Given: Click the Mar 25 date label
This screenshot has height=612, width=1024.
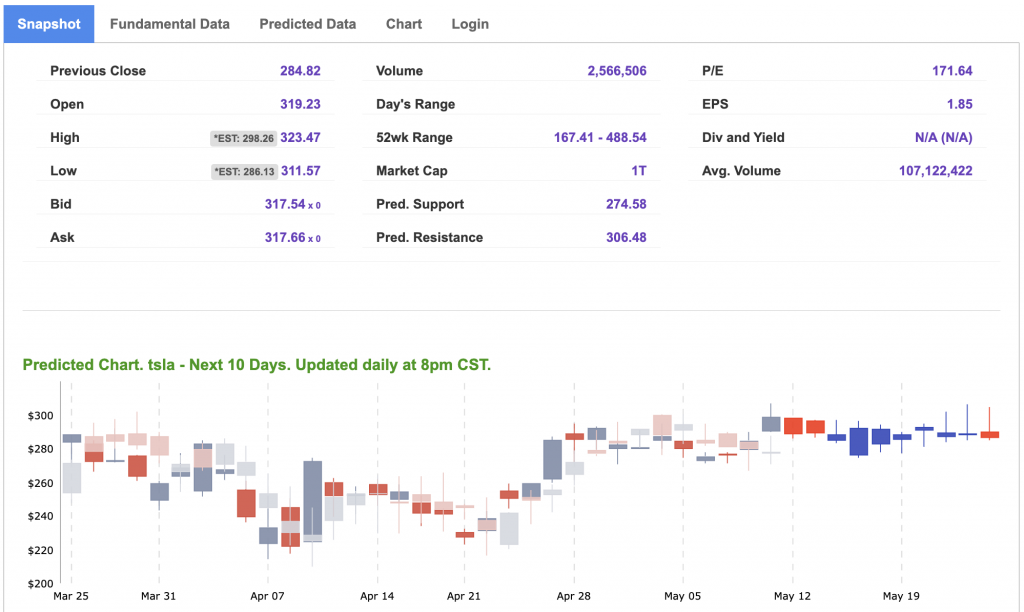Looking at the screenshot, I should 71,596.
